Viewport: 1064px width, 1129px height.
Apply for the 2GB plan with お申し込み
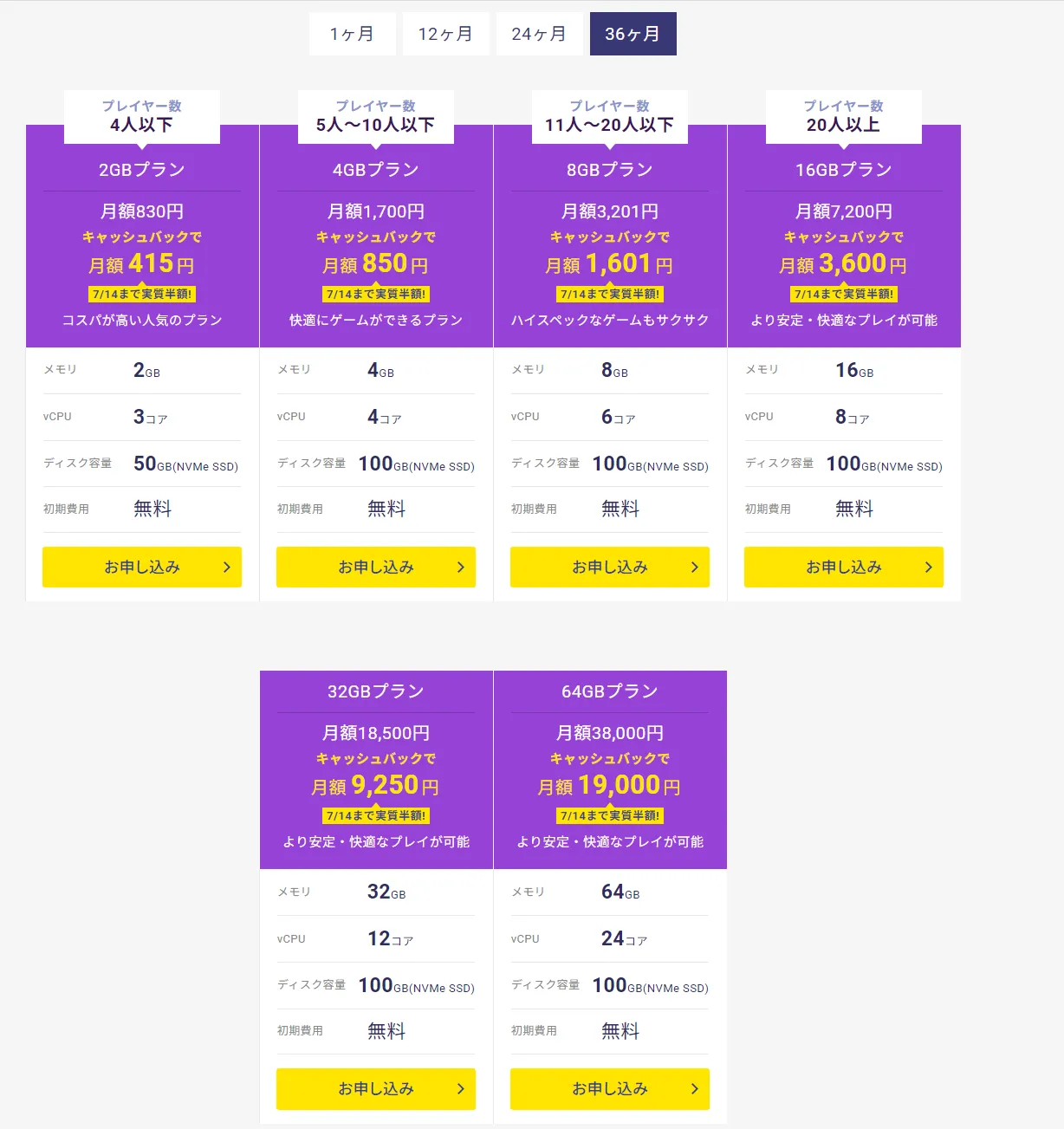coord(142,567)
